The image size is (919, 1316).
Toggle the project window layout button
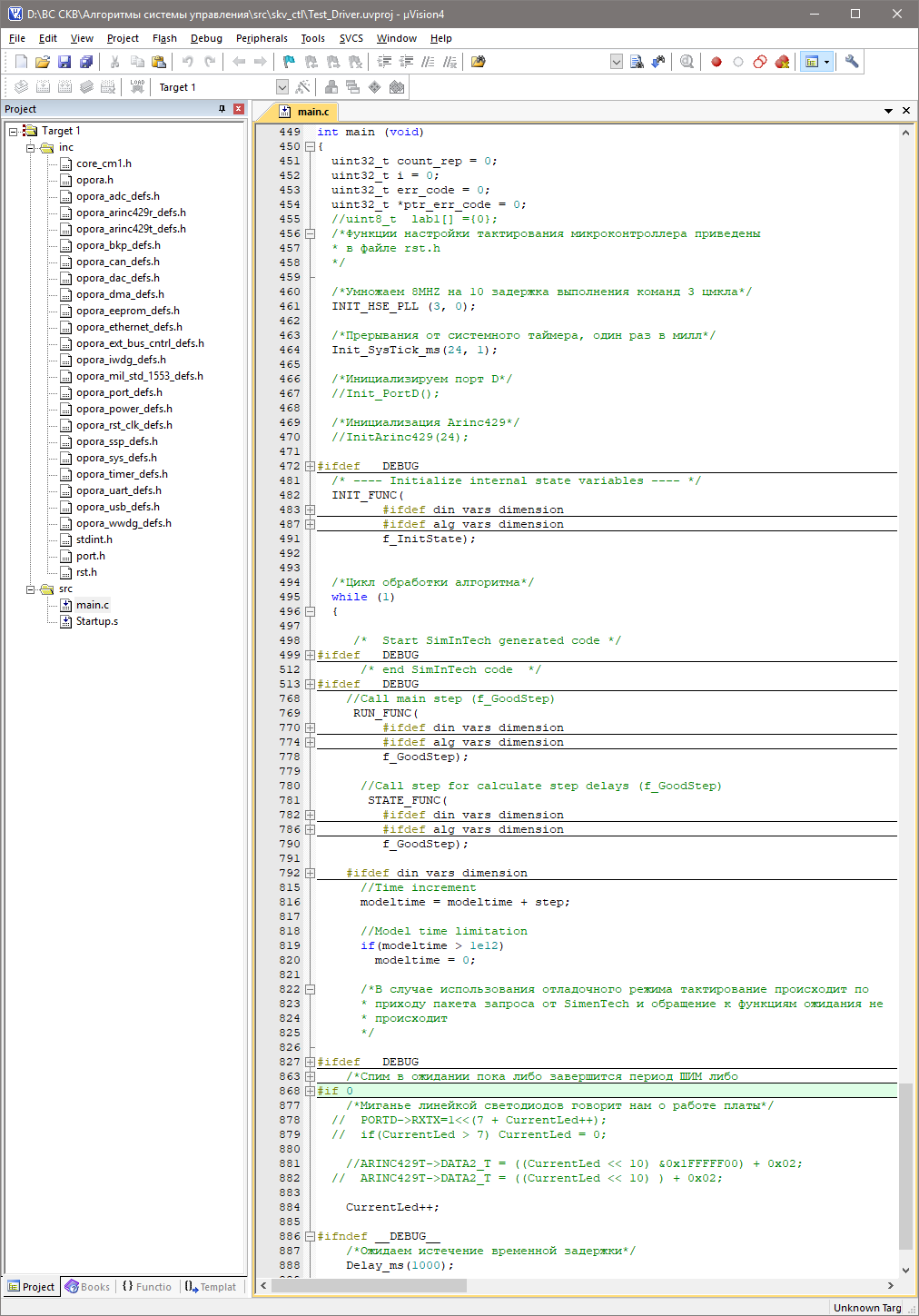(x=813, y=62)
